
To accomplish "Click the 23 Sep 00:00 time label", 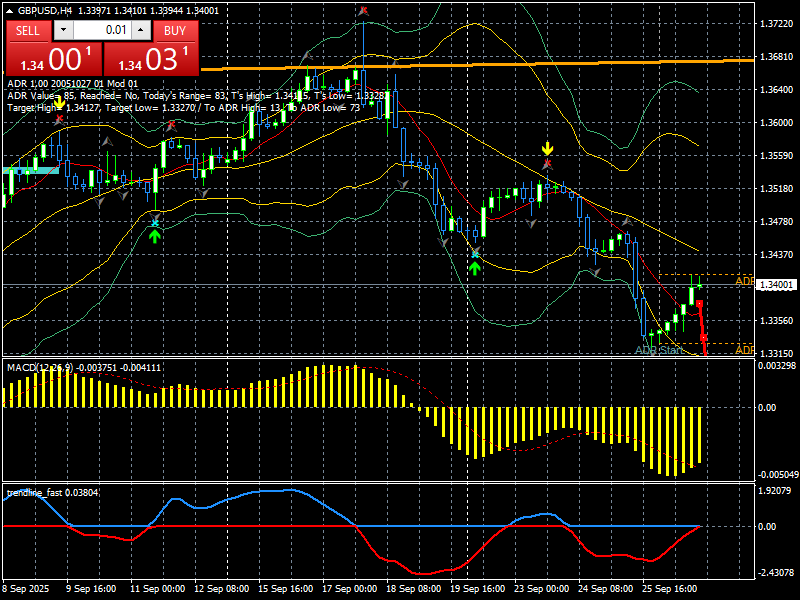I will tap(541, 589).
